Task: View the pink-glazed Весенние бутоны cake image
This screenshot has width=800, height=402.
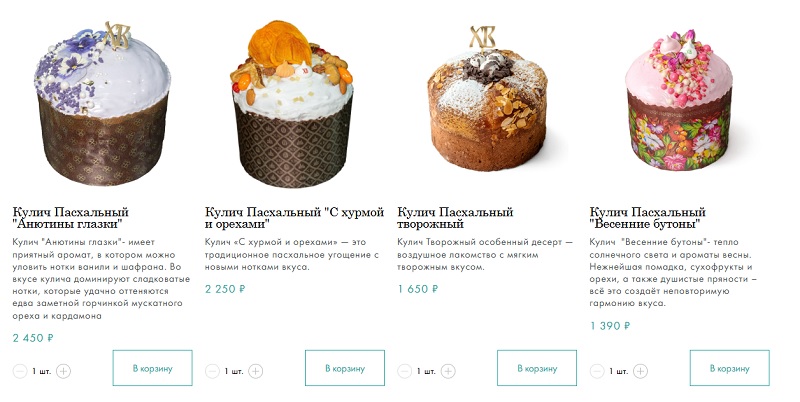Action: tap(679, 100)
